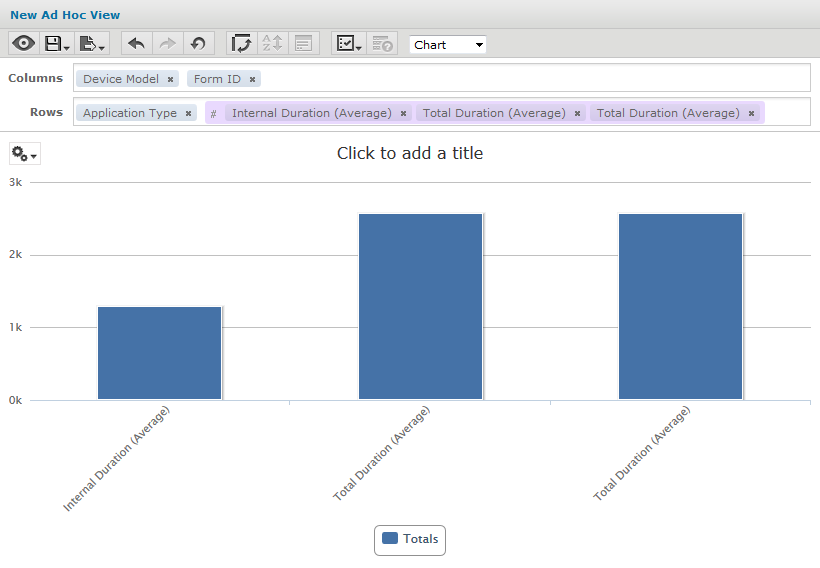
Task: Click the eye display mode icon
Action: [x=24, y=44]
